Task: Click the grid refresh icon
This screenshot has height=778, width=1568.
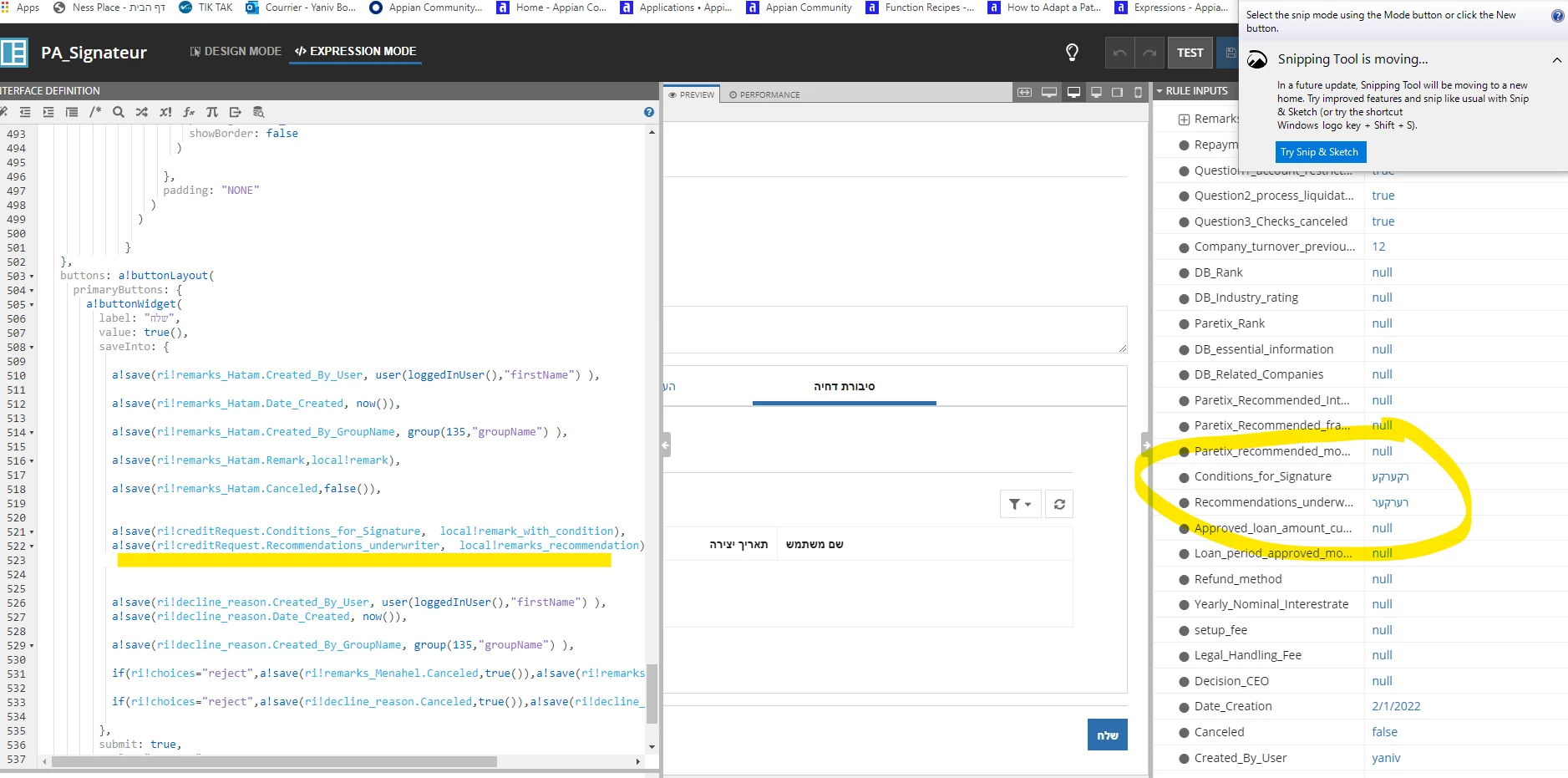Action: [x=1059, y=504]
